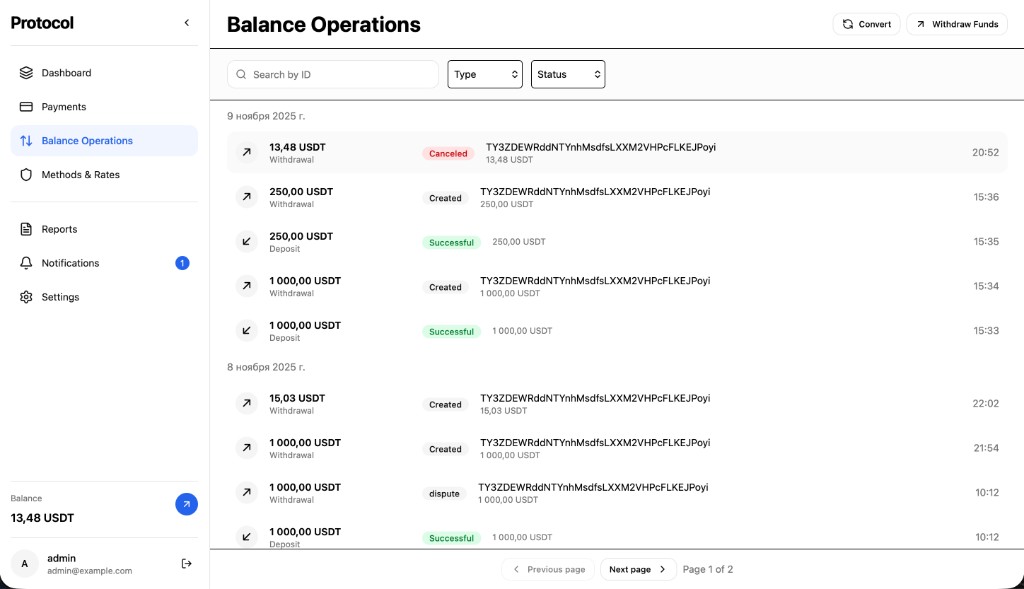Click the blue withdraw arrow next to the Balance

[186, 504]
